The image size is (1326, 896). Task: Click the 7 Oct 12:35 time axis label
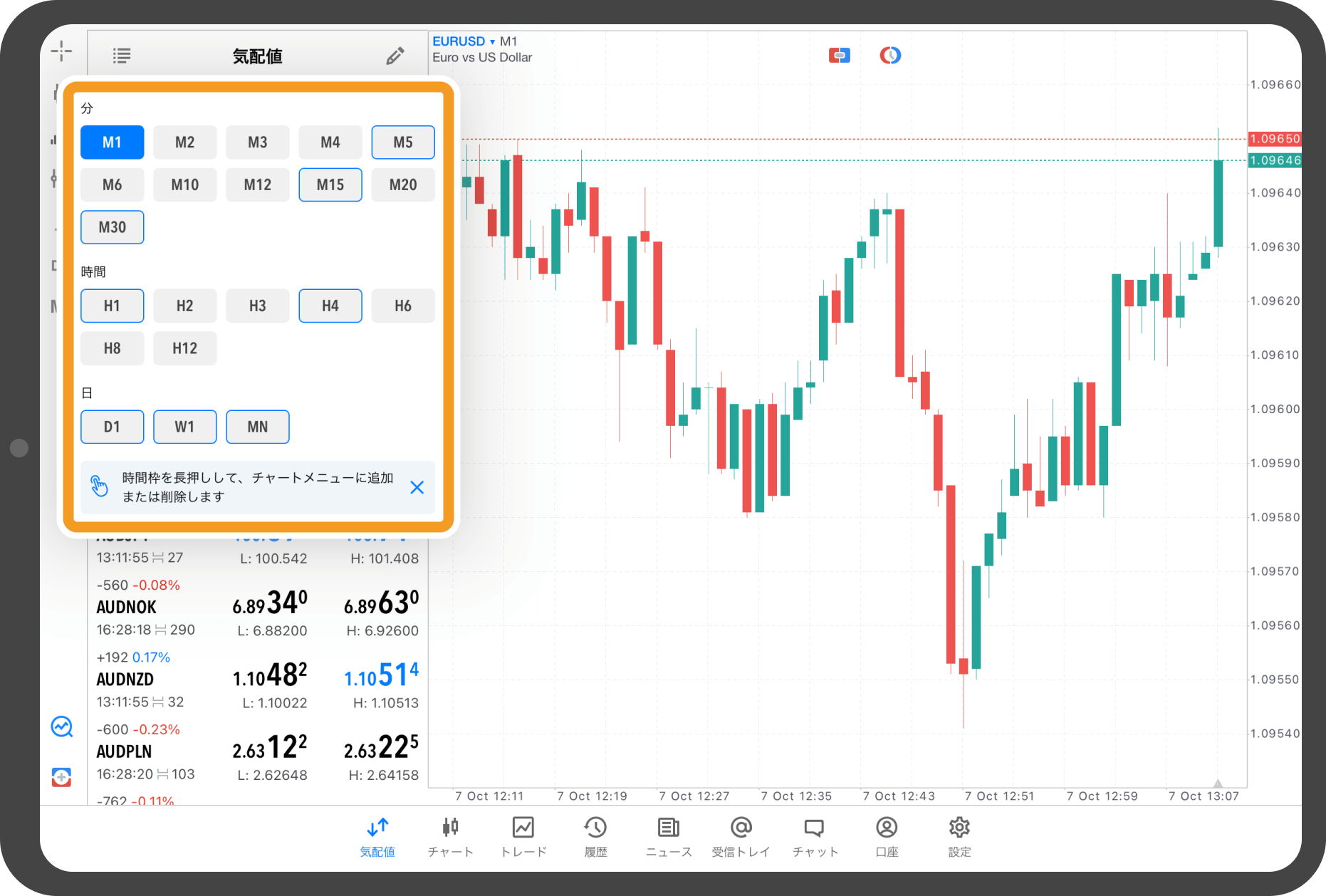click(x=795, y=796)
